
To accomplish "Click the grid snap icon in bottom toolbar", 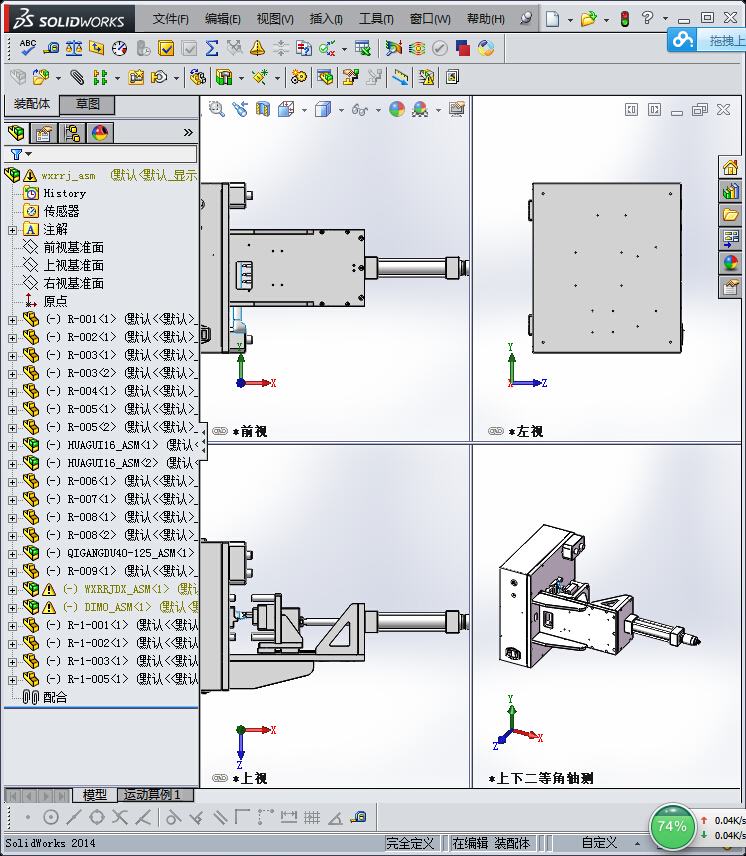I will tap(312, 817).
